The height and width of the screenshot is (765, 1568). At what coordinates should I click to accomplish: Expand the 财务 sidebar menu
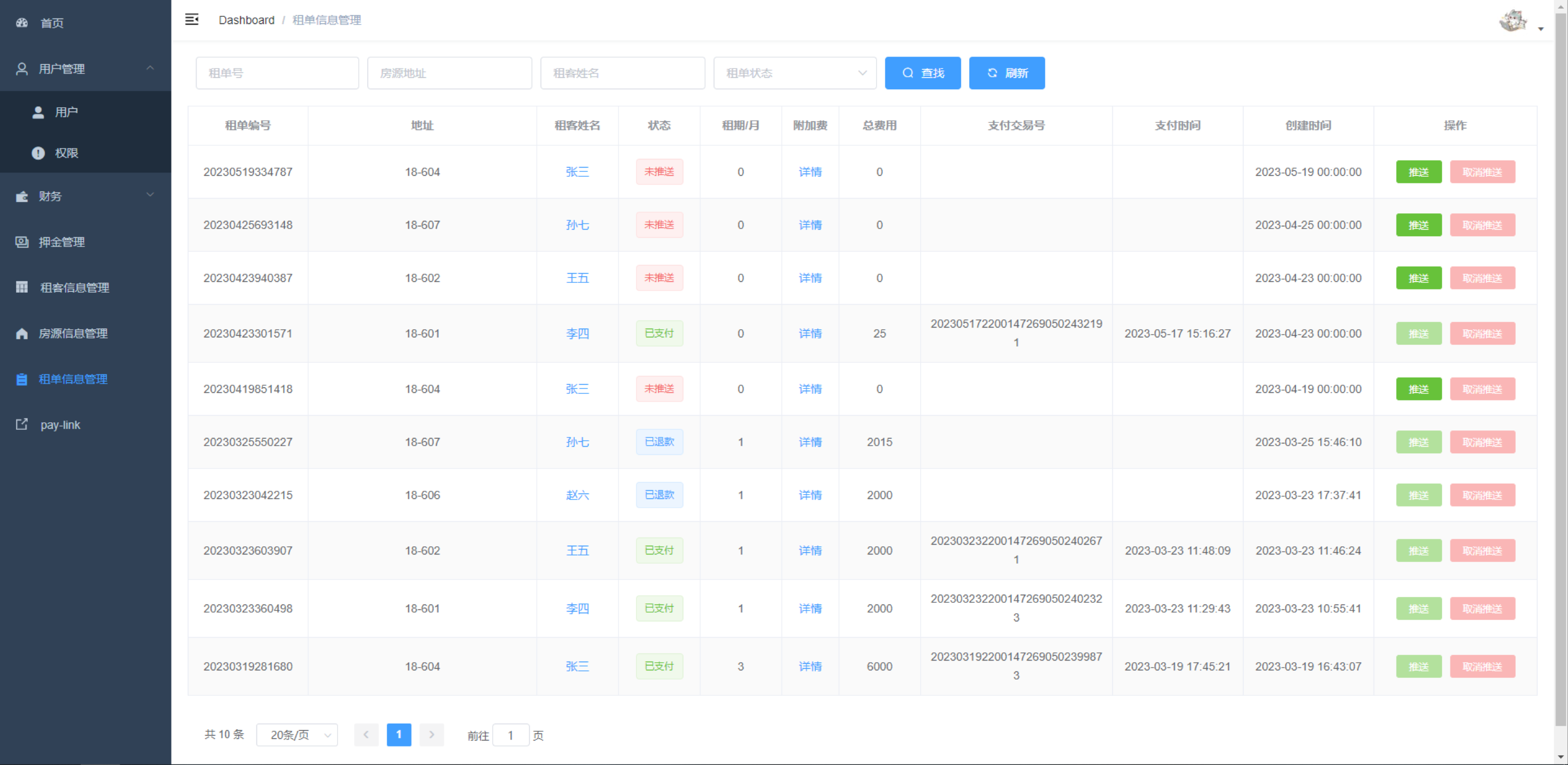pyautogui.click(x=150, y=195)
